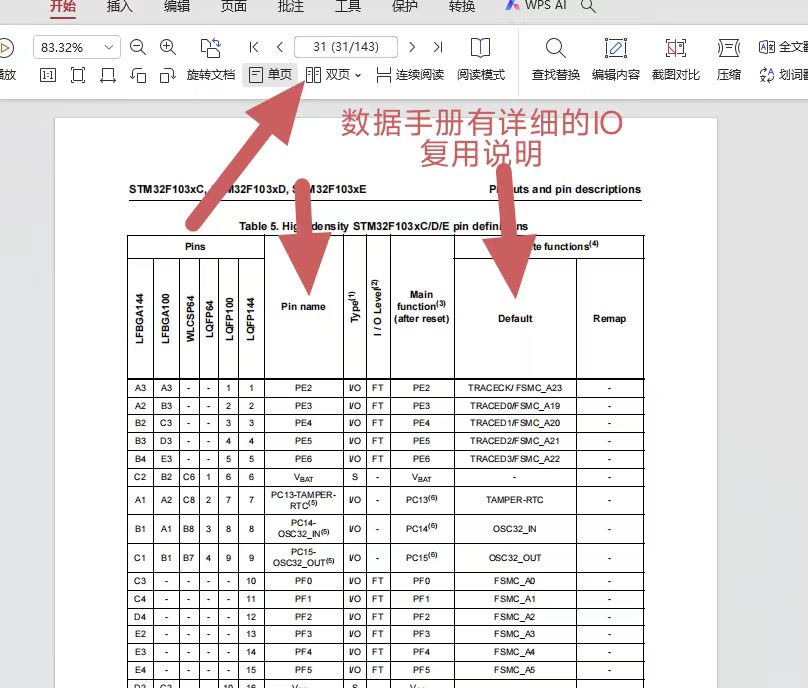
Task: Expand the double page (双页) options arrow
Action: click(x=358, y=75)
